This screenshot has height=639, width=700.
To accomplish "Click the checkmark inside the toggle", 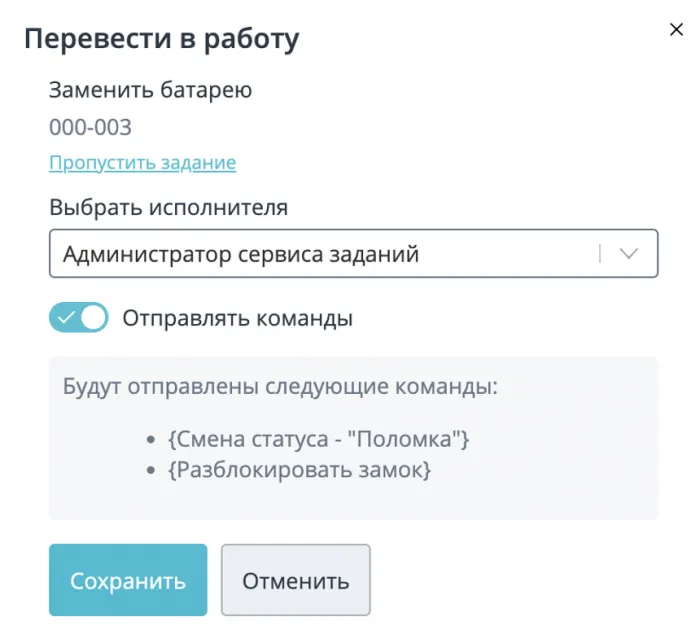I will (x=66, y=317).
